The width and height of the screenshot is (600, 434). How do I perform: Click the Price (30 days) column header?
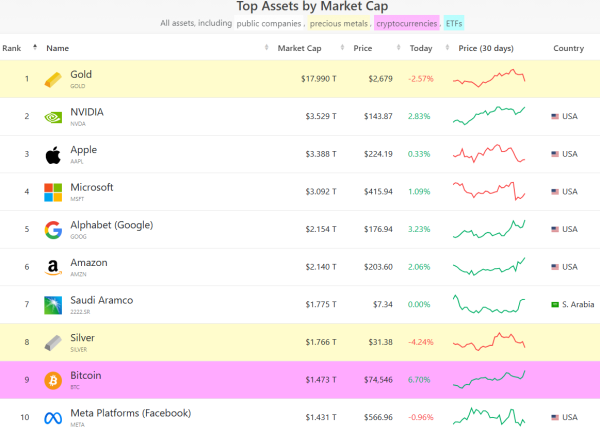[486, 48]
